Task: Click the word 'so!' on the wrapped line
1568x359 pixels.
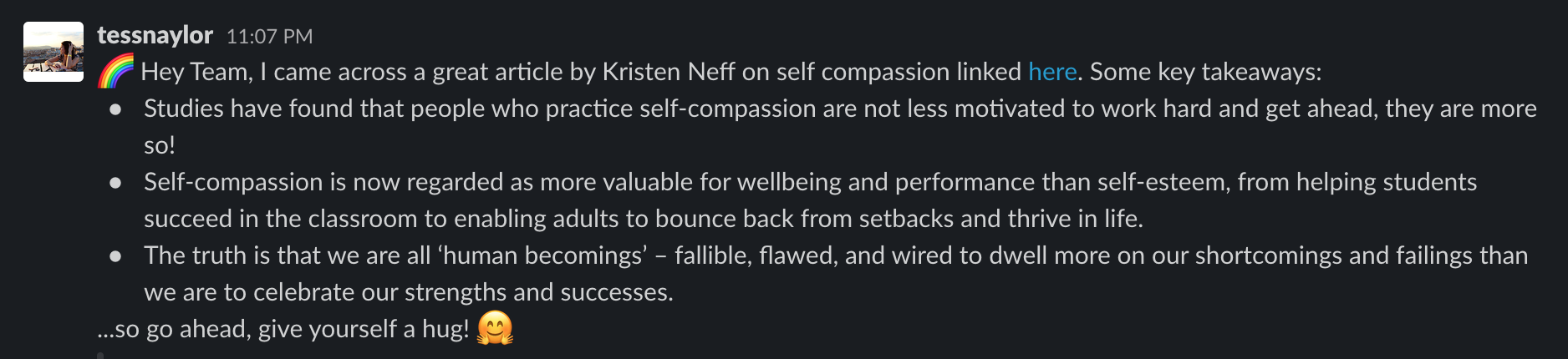Action: click(160, 145)
